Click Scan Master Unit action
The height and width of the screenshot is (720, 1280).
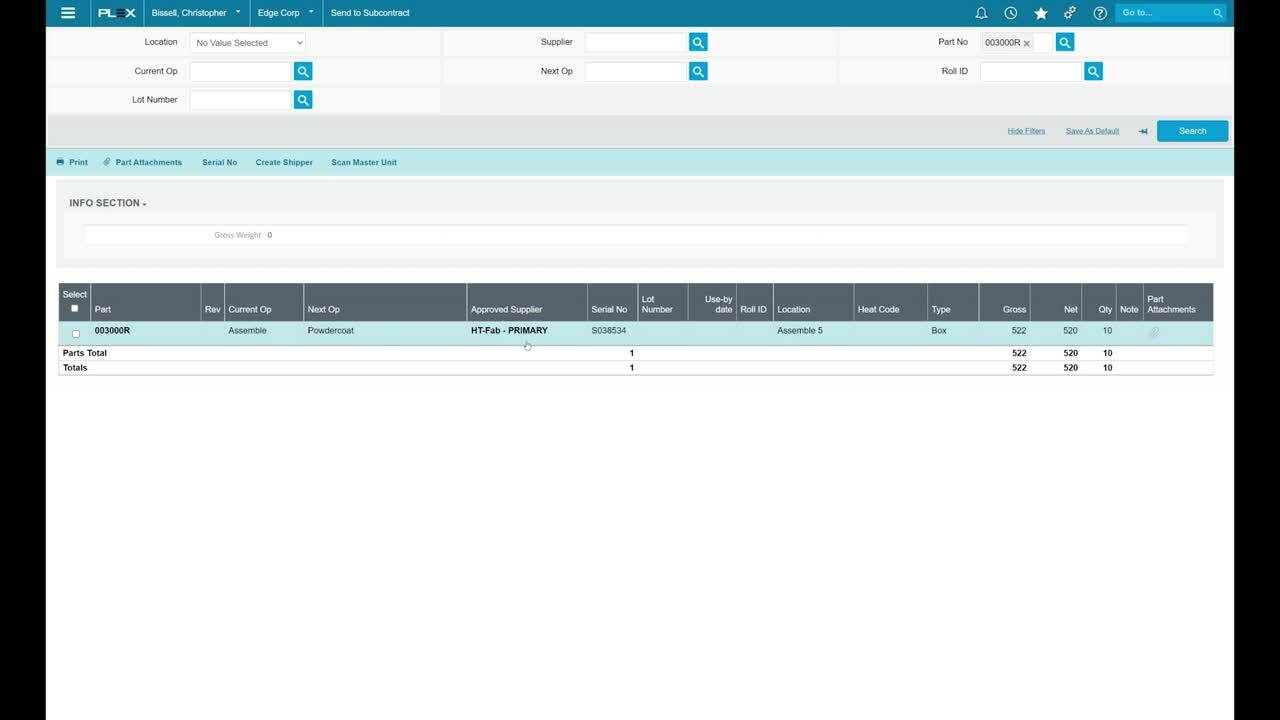tap(364, 162)
